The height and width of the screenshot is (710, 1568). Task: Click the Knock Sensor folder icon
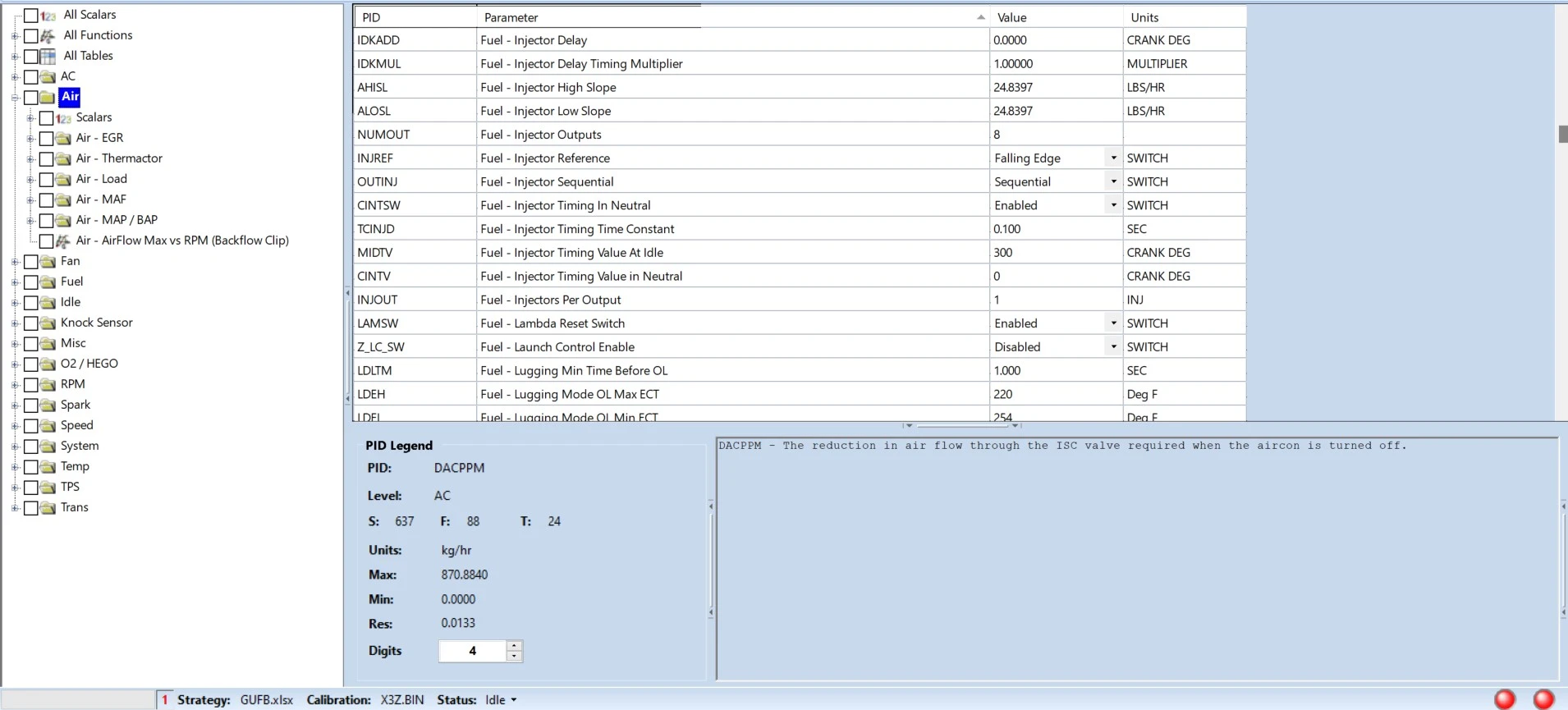[48, 323]
